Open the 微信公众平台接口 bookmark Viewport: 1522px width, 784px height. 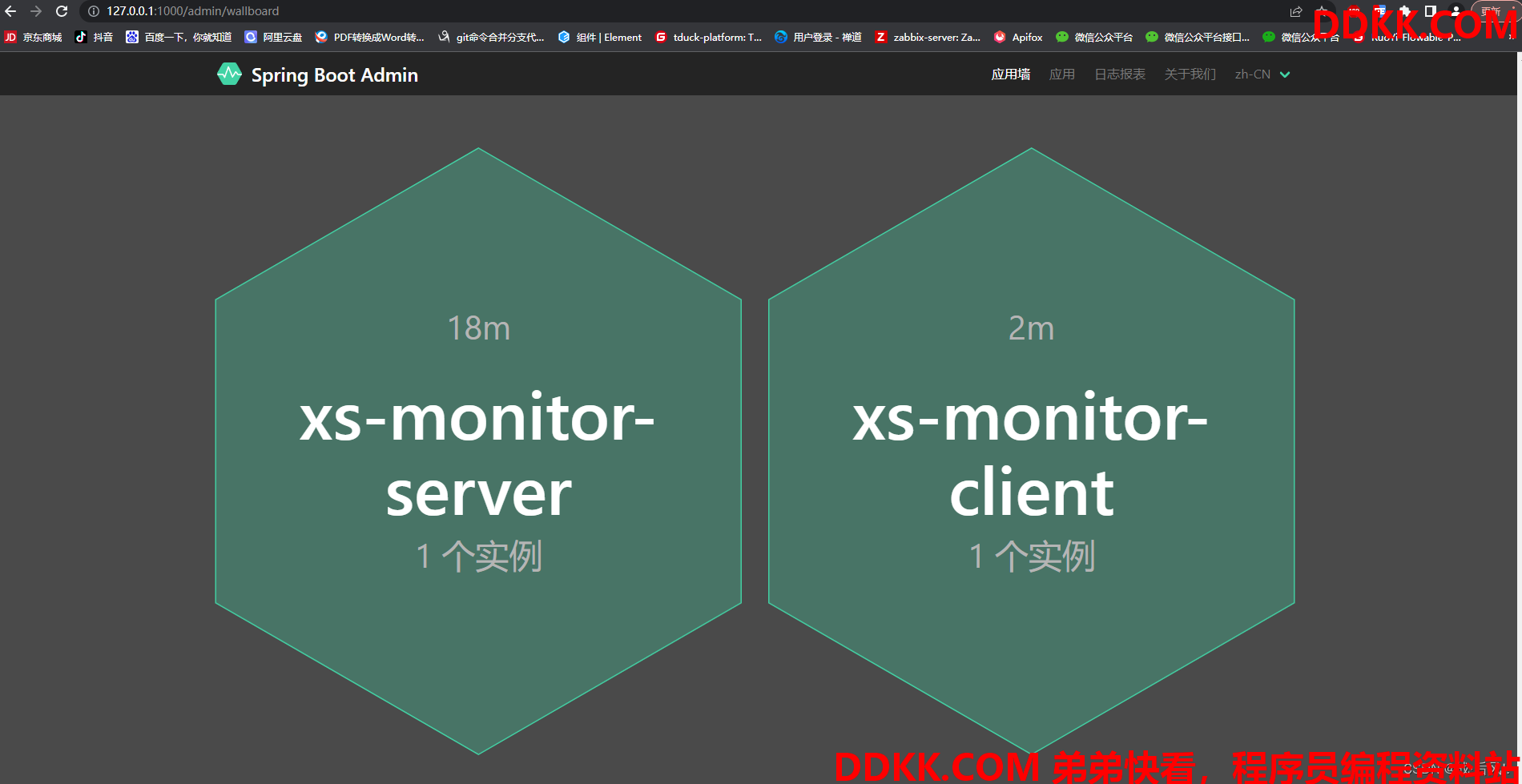[1198, 37]
